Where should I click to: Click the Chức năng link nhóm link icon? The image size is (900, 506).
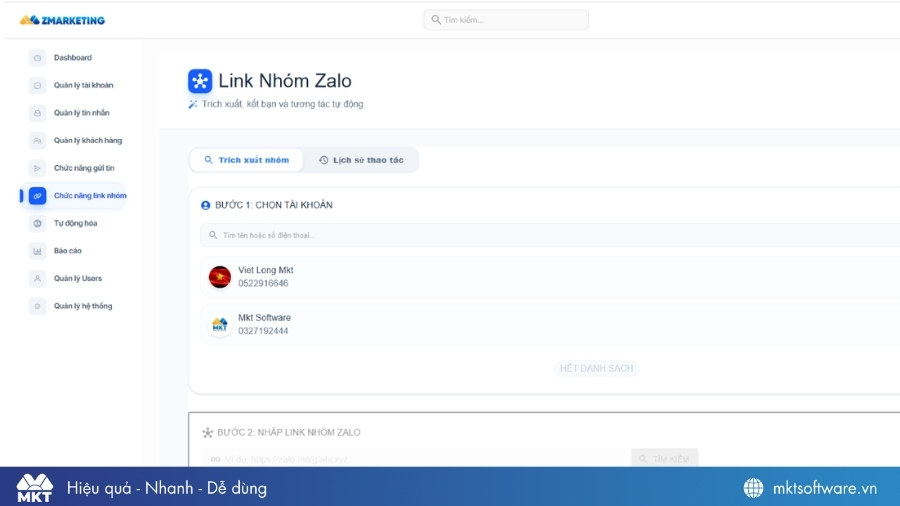coord(37,196)
